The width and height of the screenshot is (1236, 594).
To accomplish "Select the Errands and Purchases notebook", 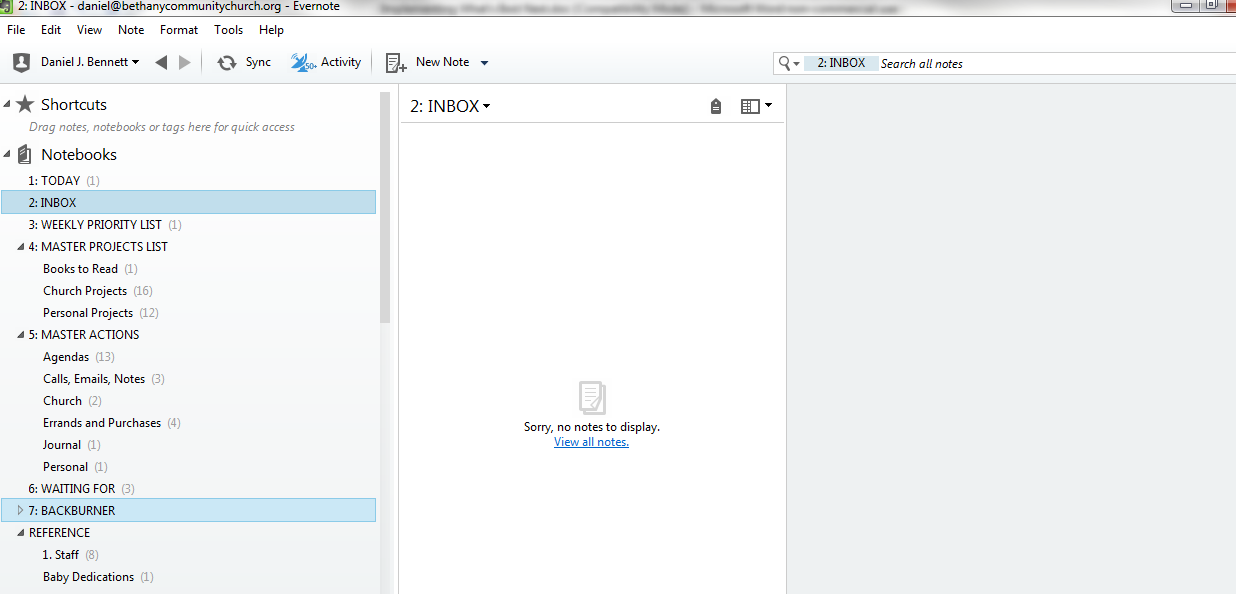I will pyautogui.click(x=189, y=423).
